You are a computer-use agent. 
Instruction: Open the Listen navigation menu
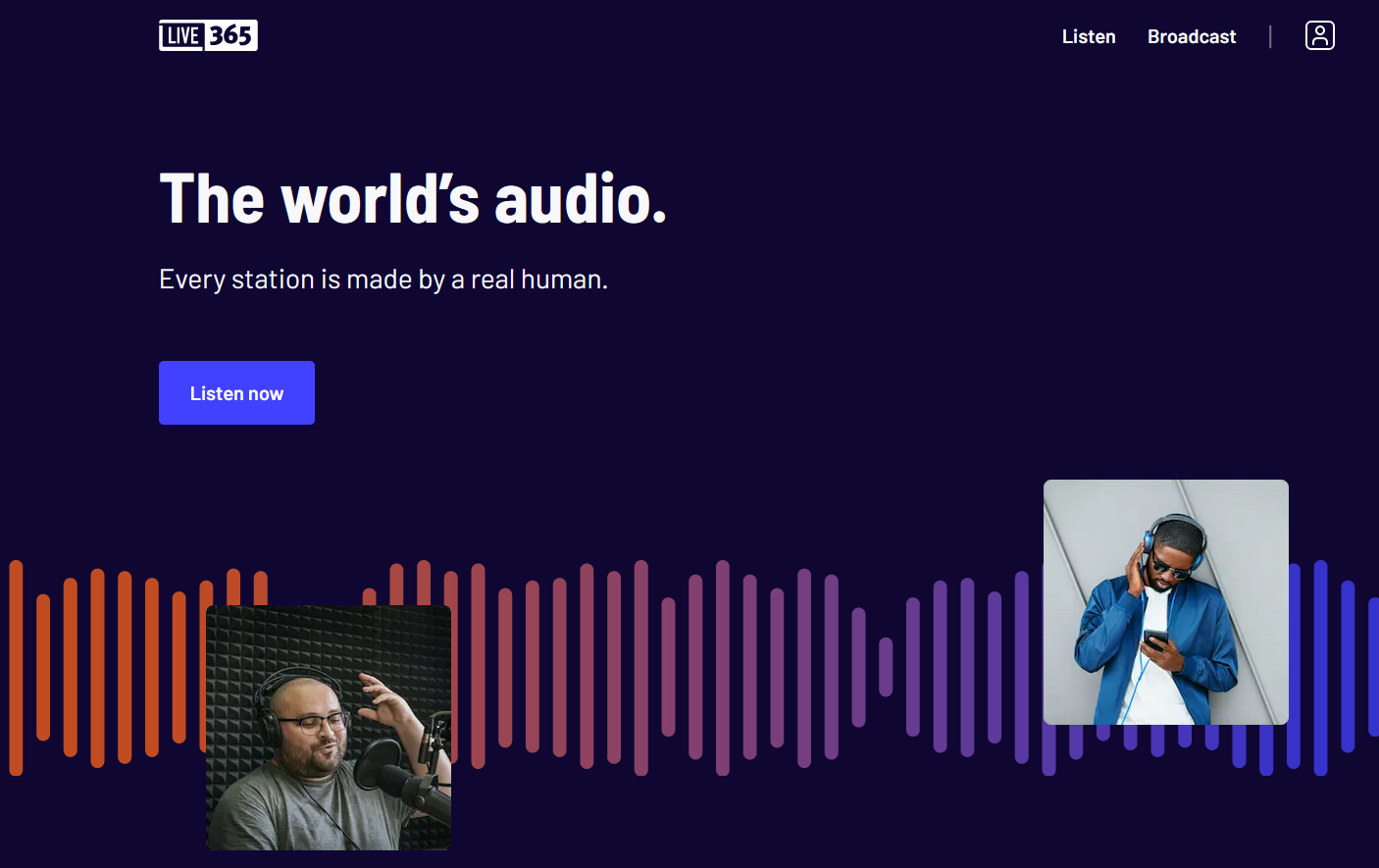point(1089,36)
